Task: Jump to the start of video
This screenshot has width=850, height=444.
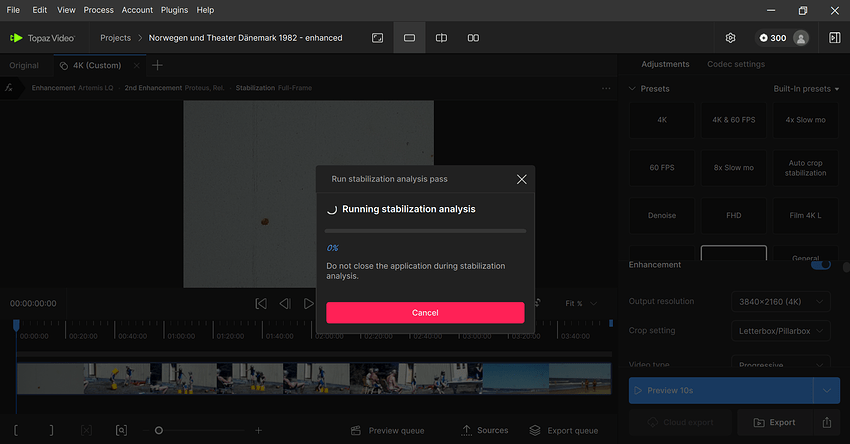Action: [x=261, y=304]
